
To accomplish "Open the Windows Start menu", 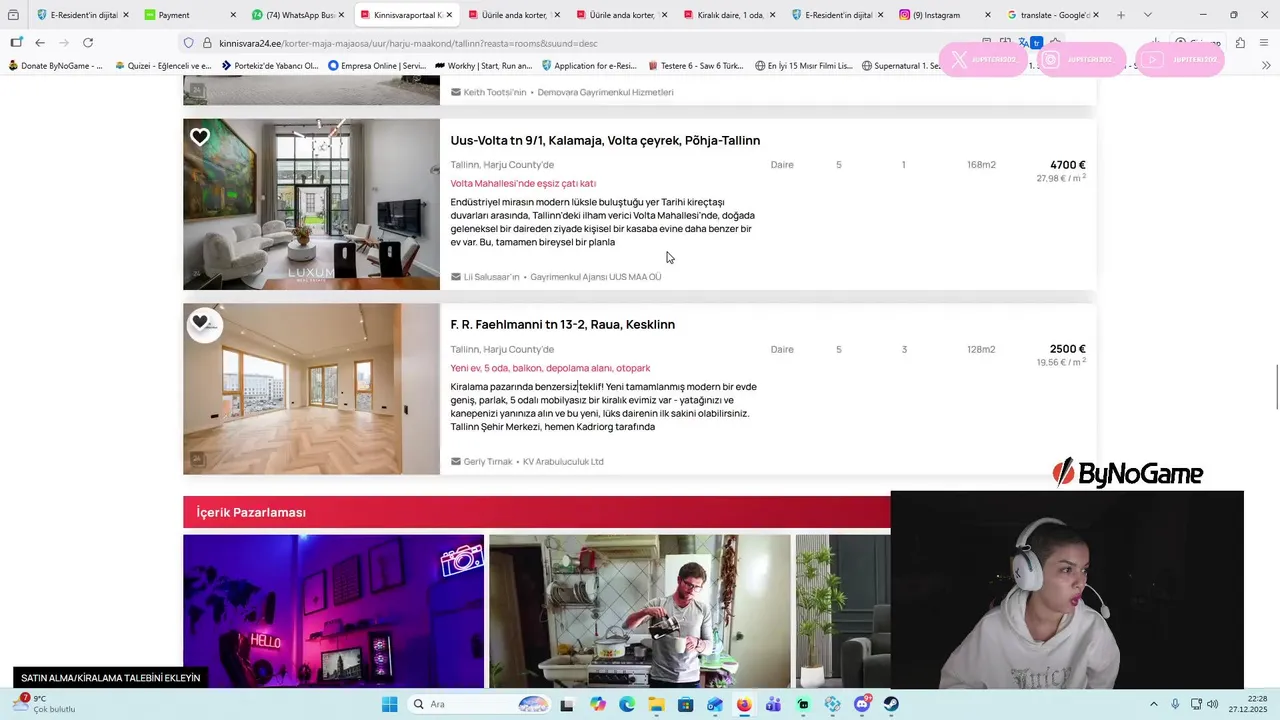I will 390,704.
